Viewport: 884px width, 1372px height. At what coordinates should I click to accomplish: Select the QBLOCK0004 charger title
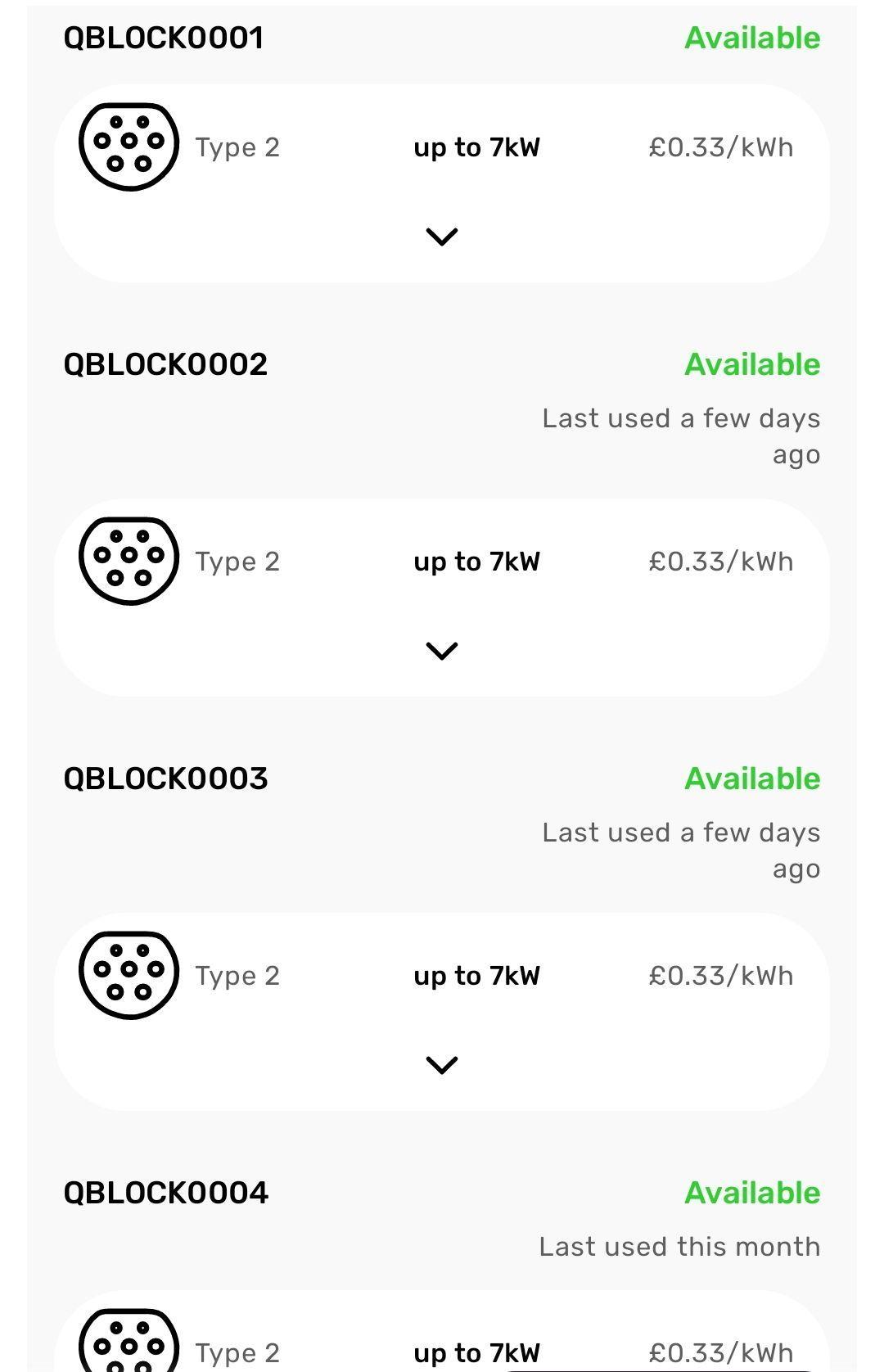point(165,1193)
